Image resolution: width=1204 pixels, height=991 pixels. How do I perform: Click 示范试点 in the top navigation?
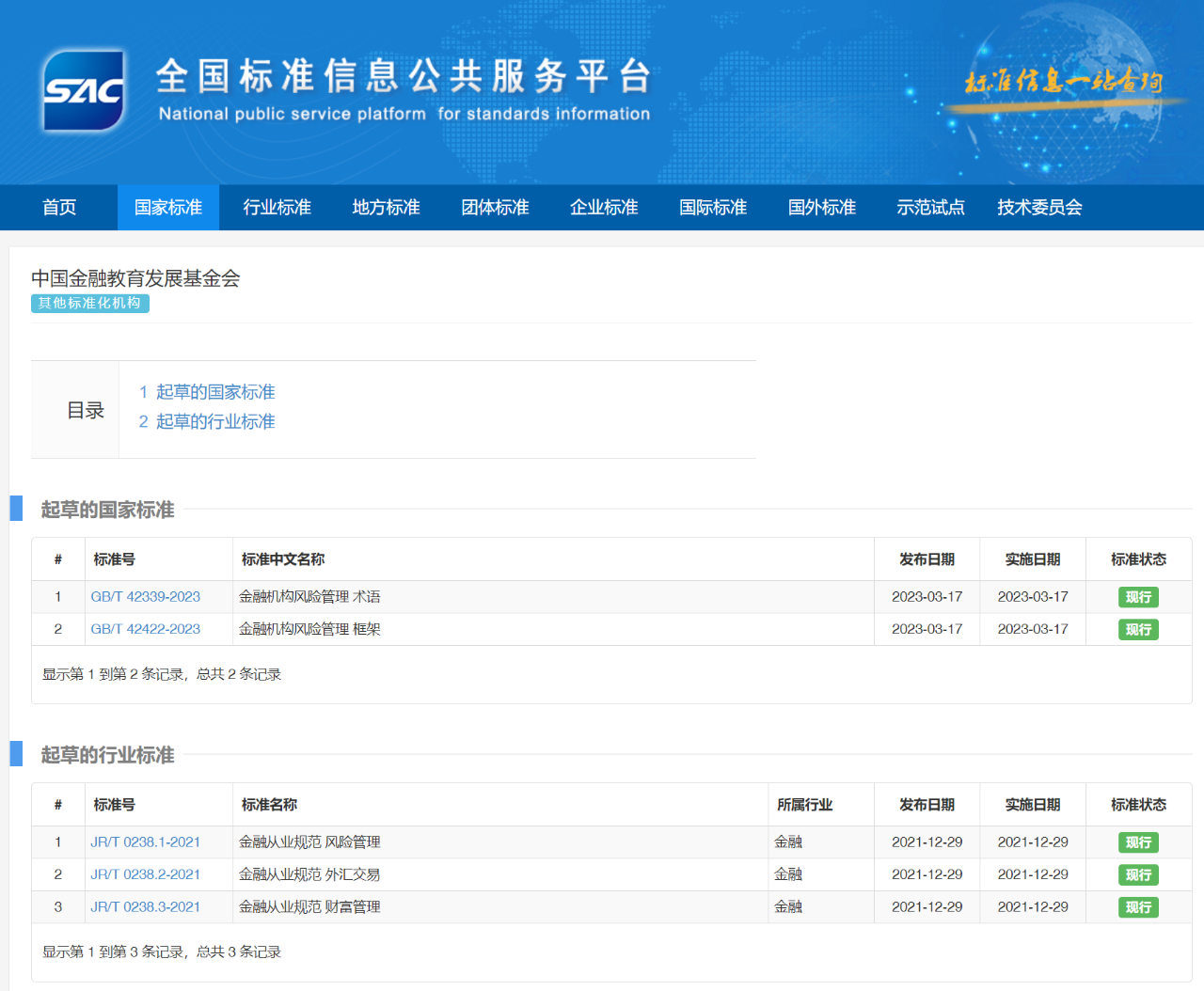click(930, 208)
